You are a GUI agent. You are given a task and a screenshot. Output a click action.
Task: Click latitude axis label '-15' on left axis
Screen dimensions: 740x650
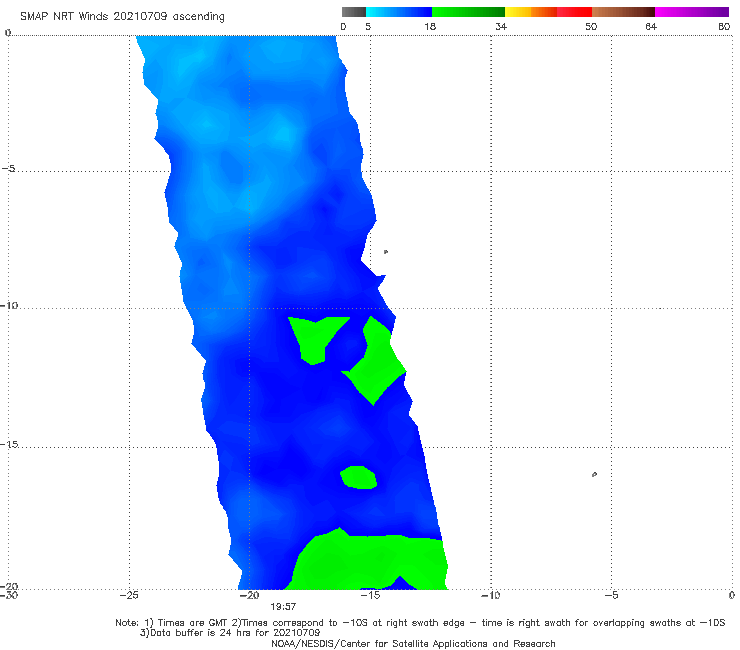click(9, 444)
